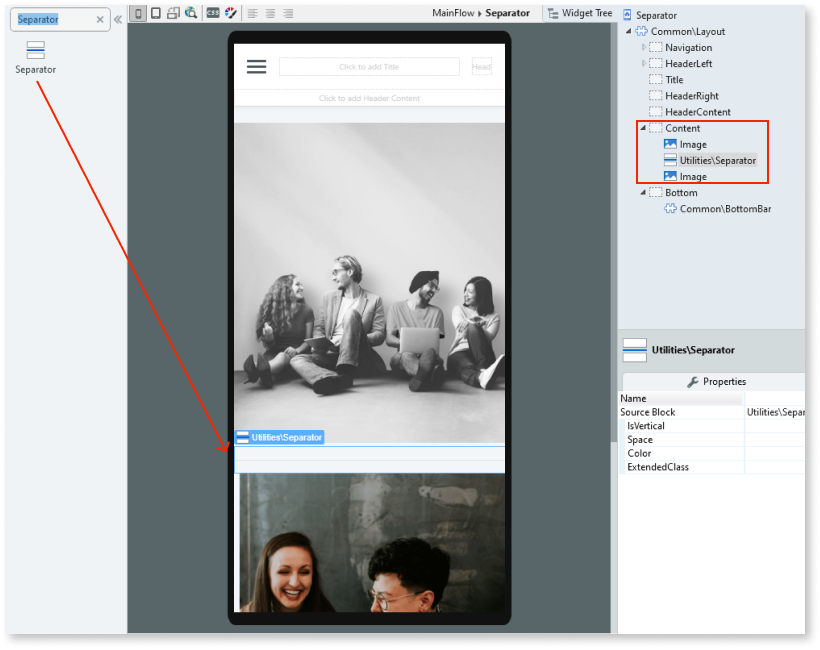820x650 pixels.
Task: Toggle the align right option
Action: 289,14
